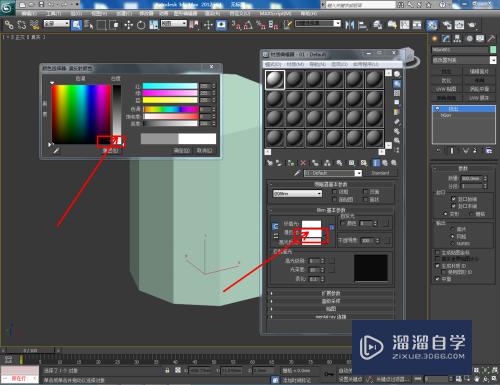The width and height of the screenshot is (500, 385).
Task: Open the named selection sets dropdown
Action: click(318, 24)
